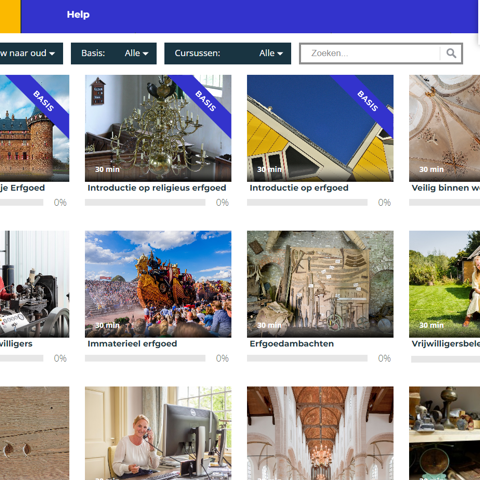
Task: Open the Immaterieel erfgoed parade thumbnail
Action: (158, 284)
